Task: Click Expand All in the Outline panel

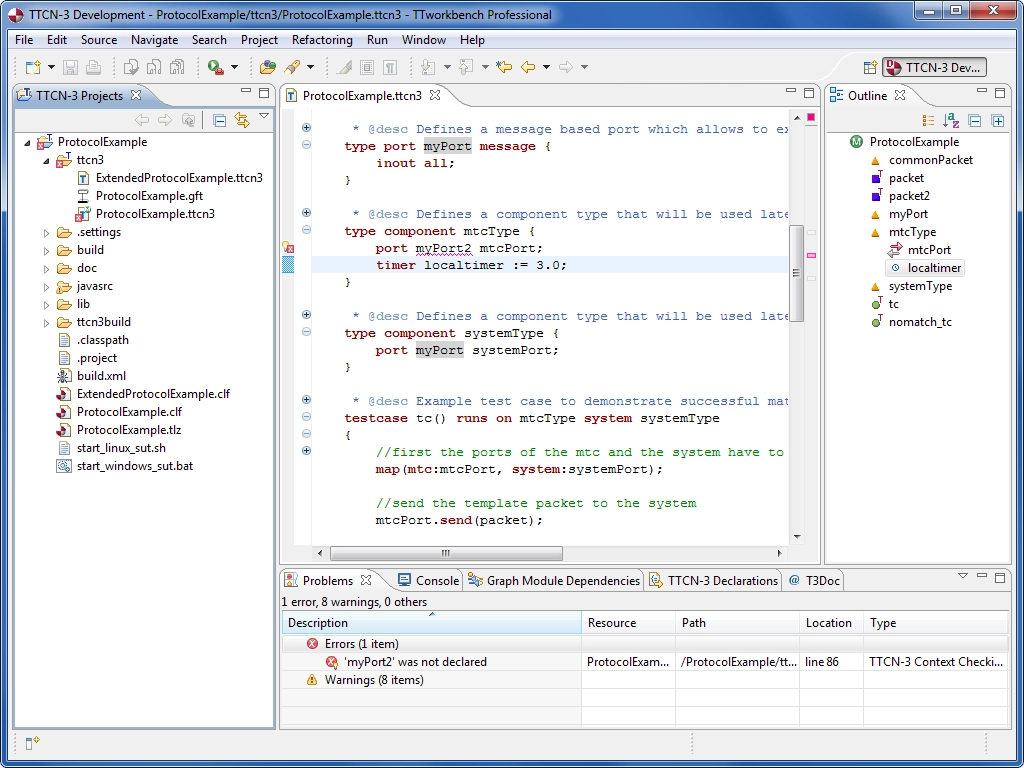Action: click(997, 120)
